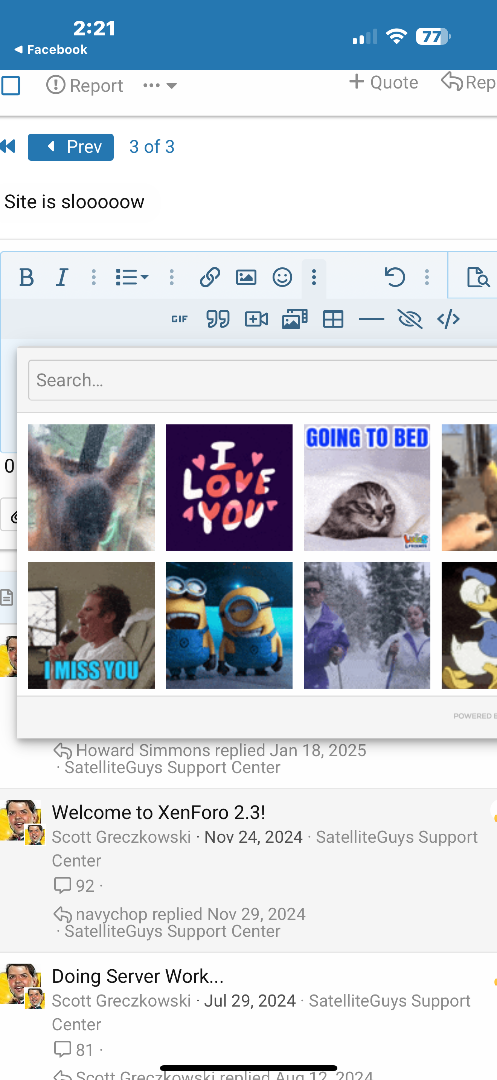Open the post preview icon

478,278
